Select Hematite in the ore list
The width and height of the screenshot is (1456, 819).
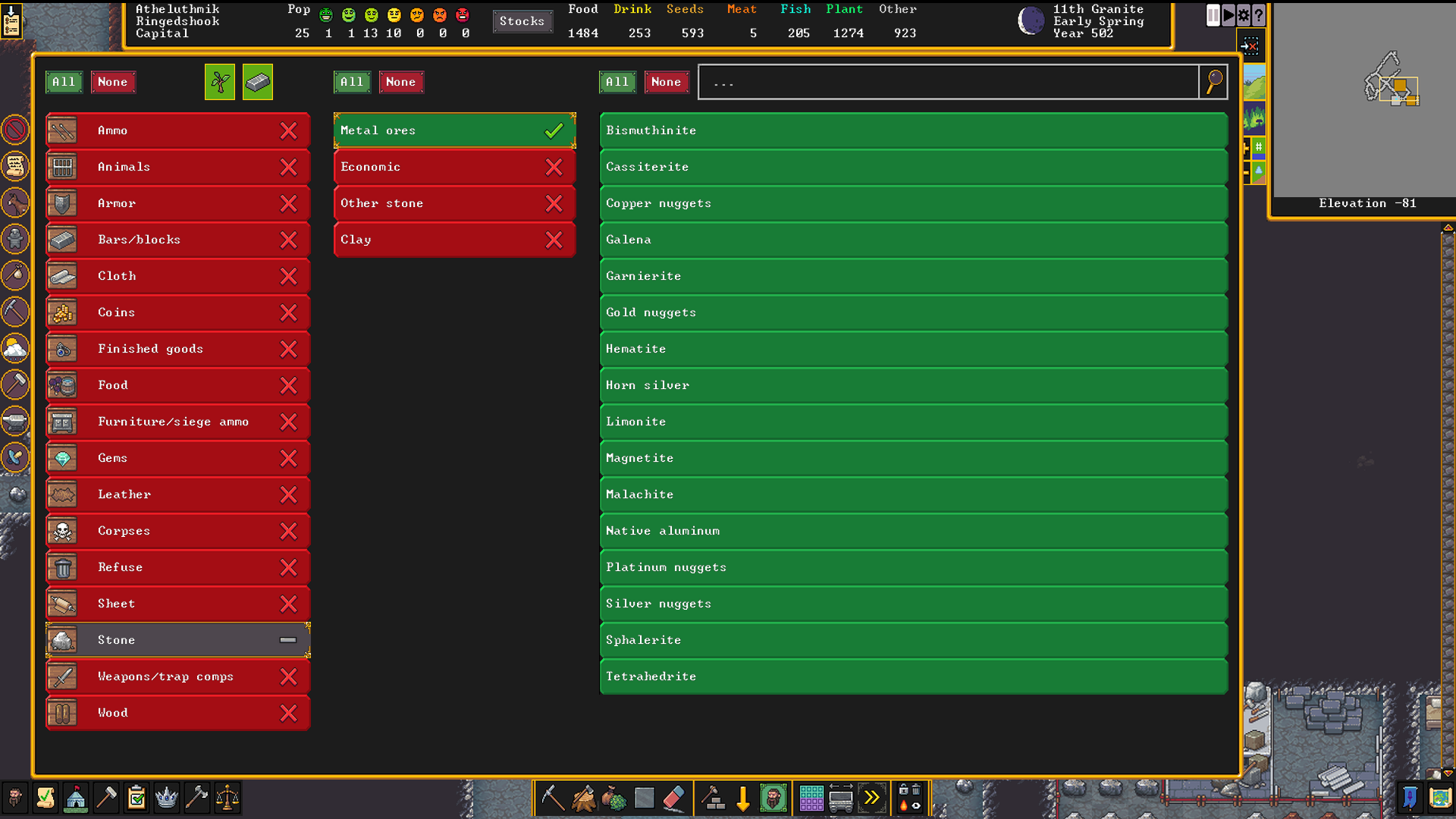(x=914, y=349)
